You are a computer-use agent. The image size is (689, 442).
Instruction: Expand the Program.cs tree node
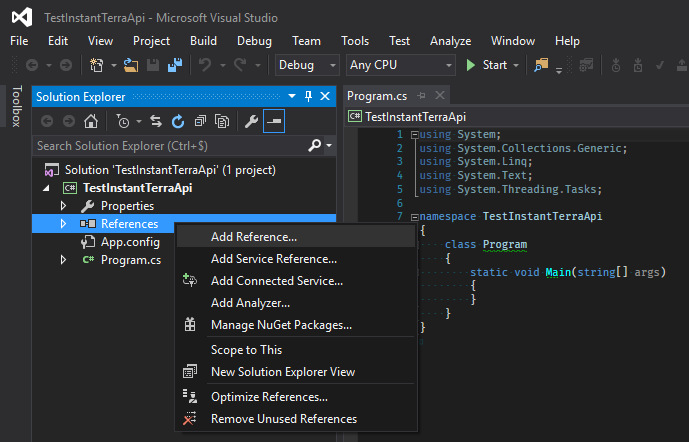click(x=63, y=260)
